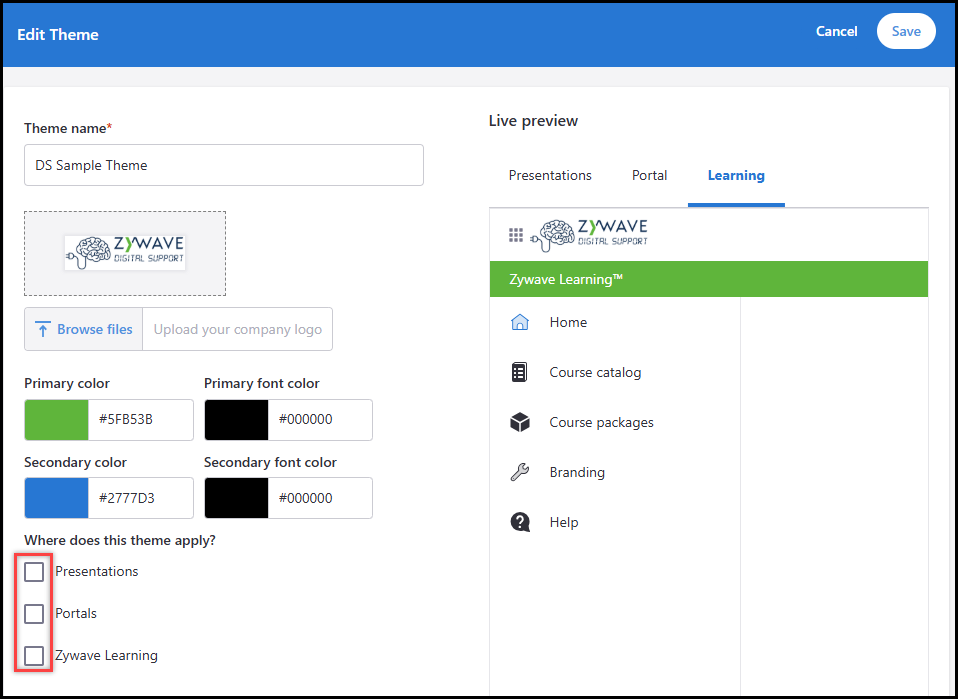
Task: Click the Where does this theme apply? label
Action: [x=120, y=540]
